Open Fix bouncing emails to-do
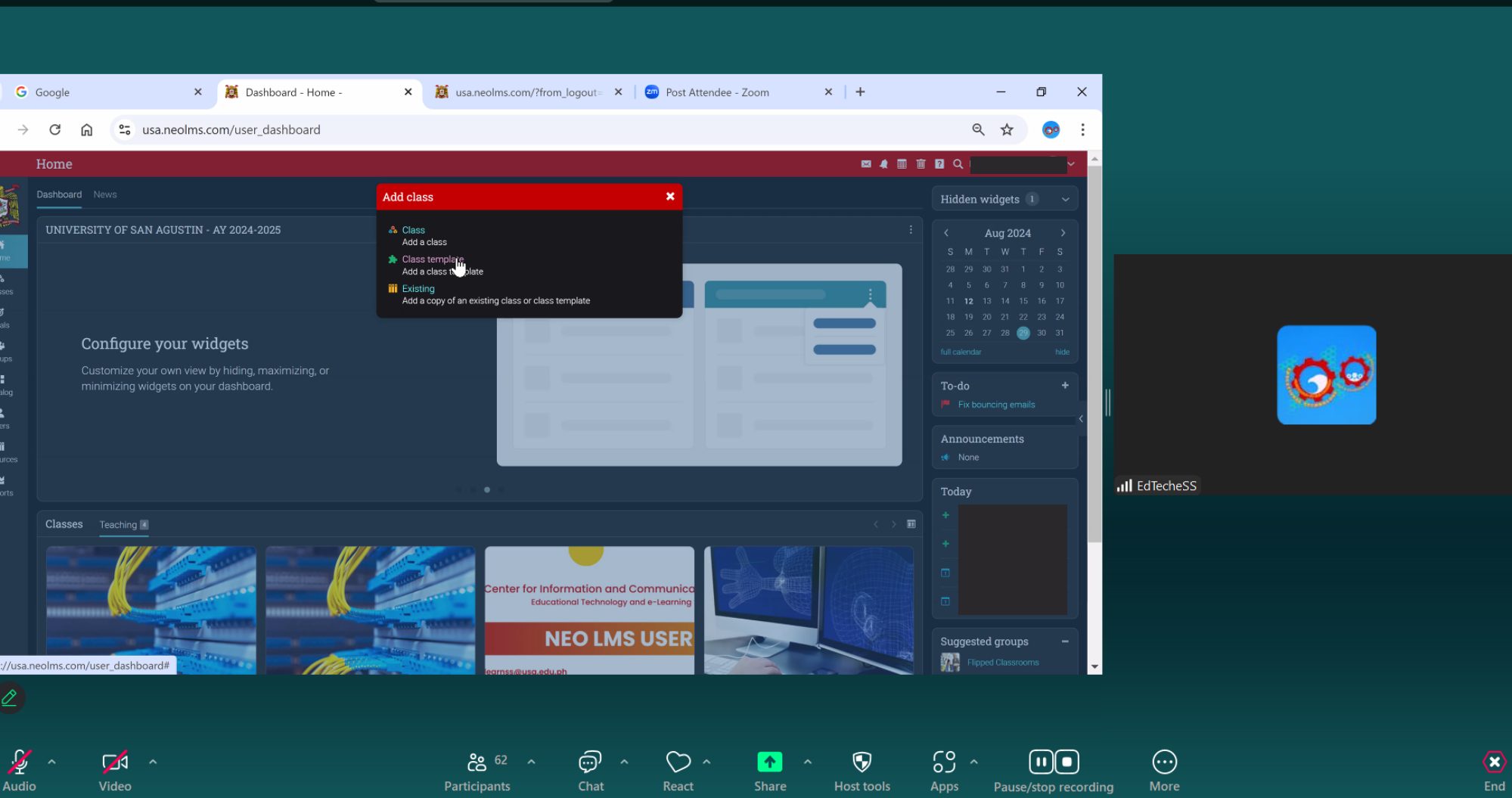 point(996,405)
